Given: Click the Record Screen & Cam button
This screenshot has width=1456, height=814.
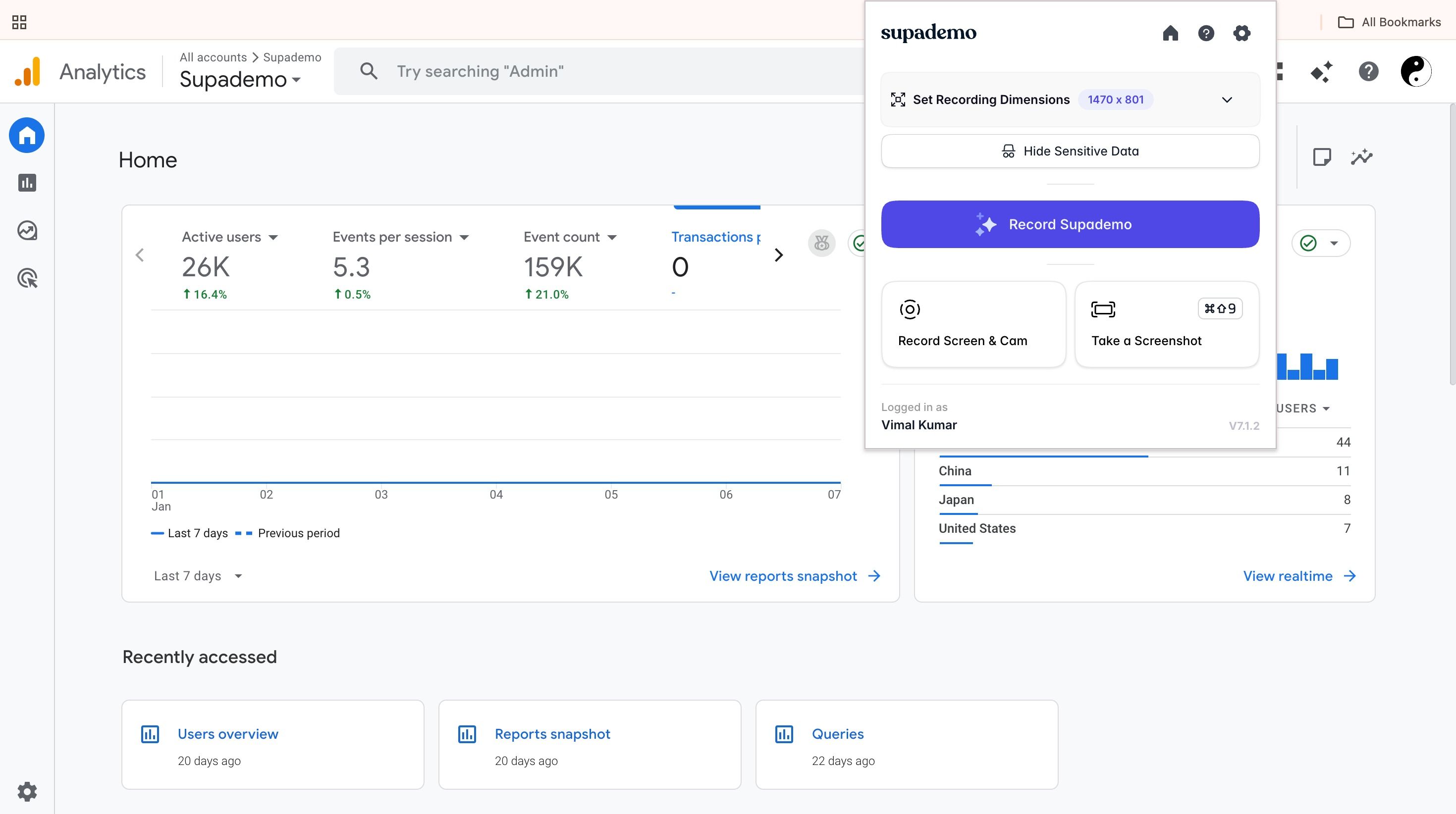Looking at the screenshot, I should tap(973, 324).
